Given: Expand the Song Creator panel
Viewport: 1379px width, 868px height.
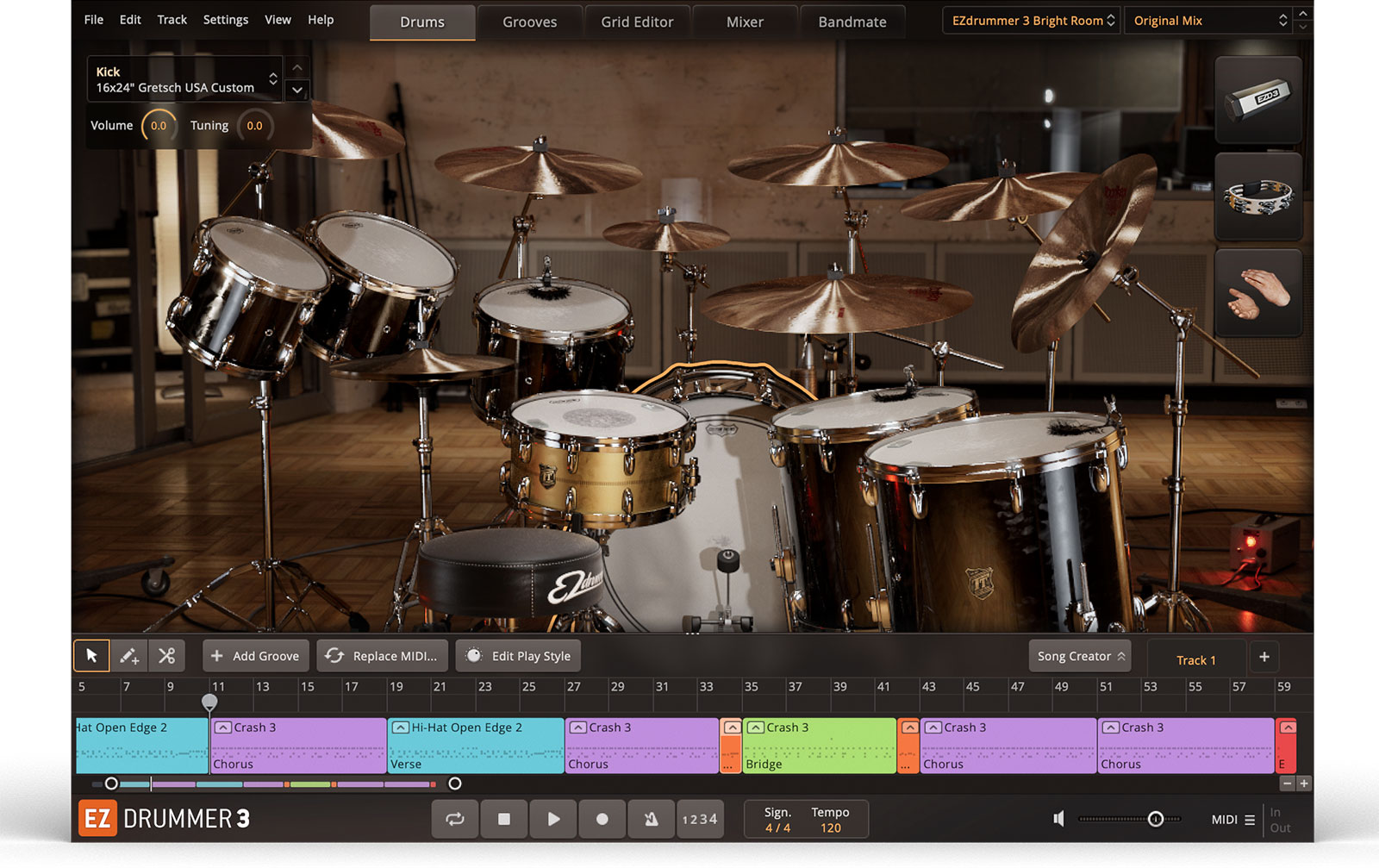Looking at the screenshot, I should pos(1081,656).
